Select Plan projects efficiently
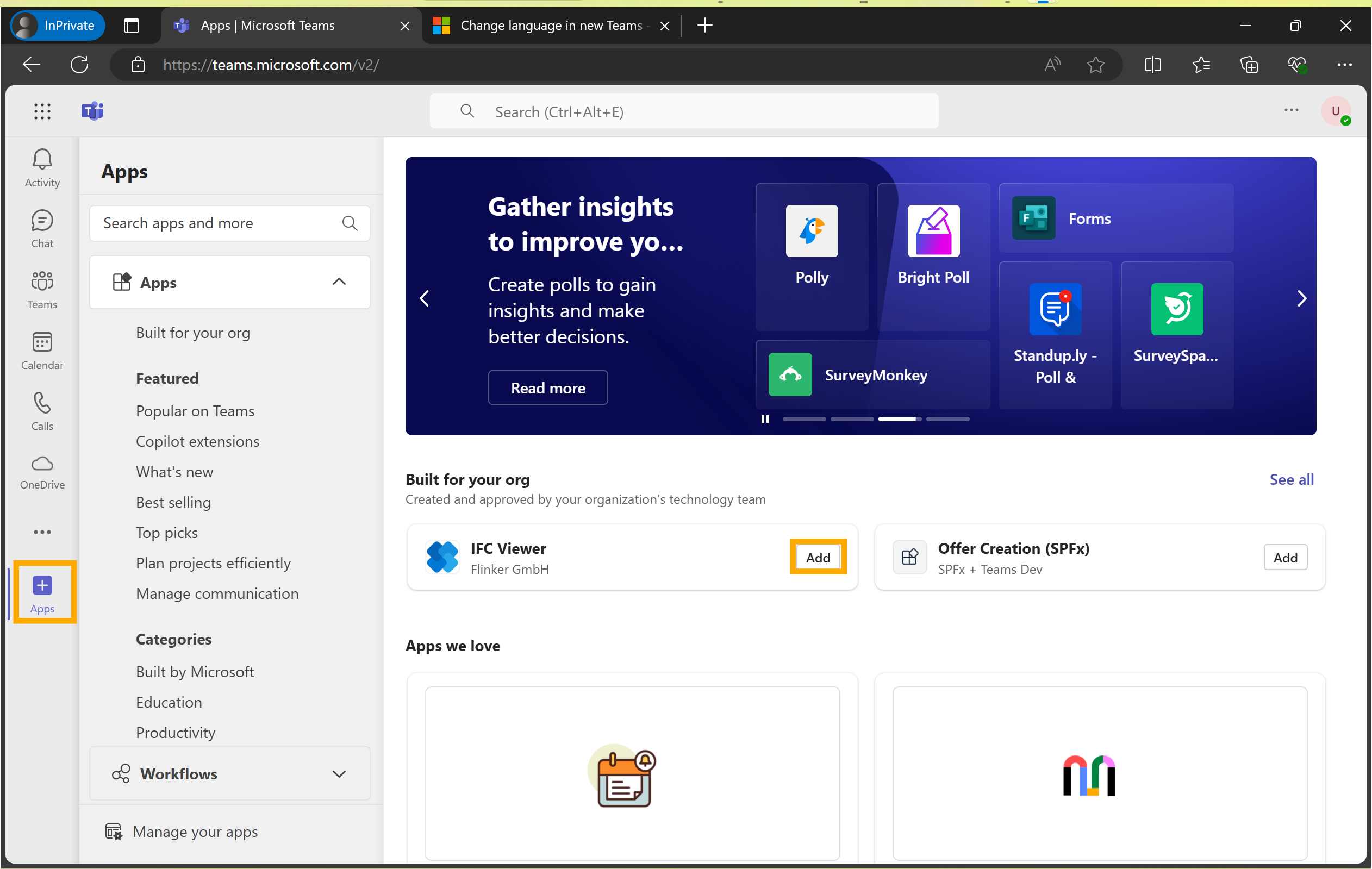Screen dimensions: 1372x869 click(213, 562)
